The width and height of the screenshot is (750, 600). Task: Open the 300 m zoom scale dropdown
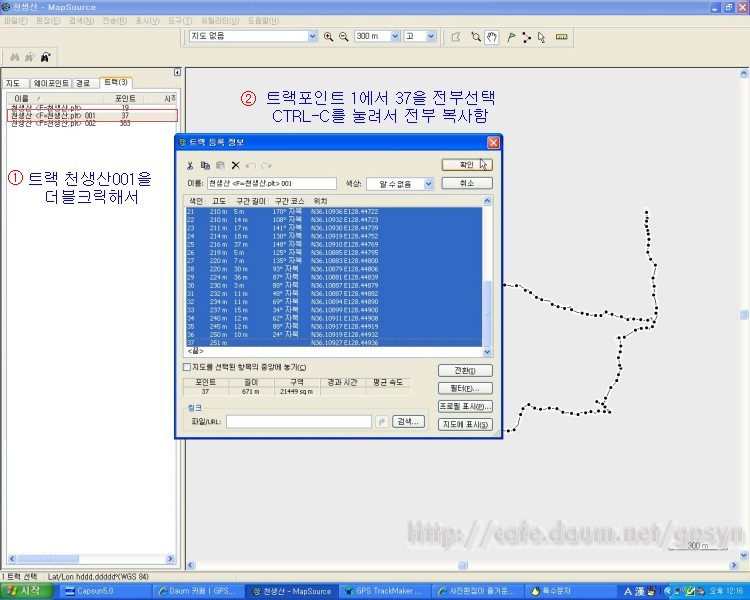[x=395, y=36]
